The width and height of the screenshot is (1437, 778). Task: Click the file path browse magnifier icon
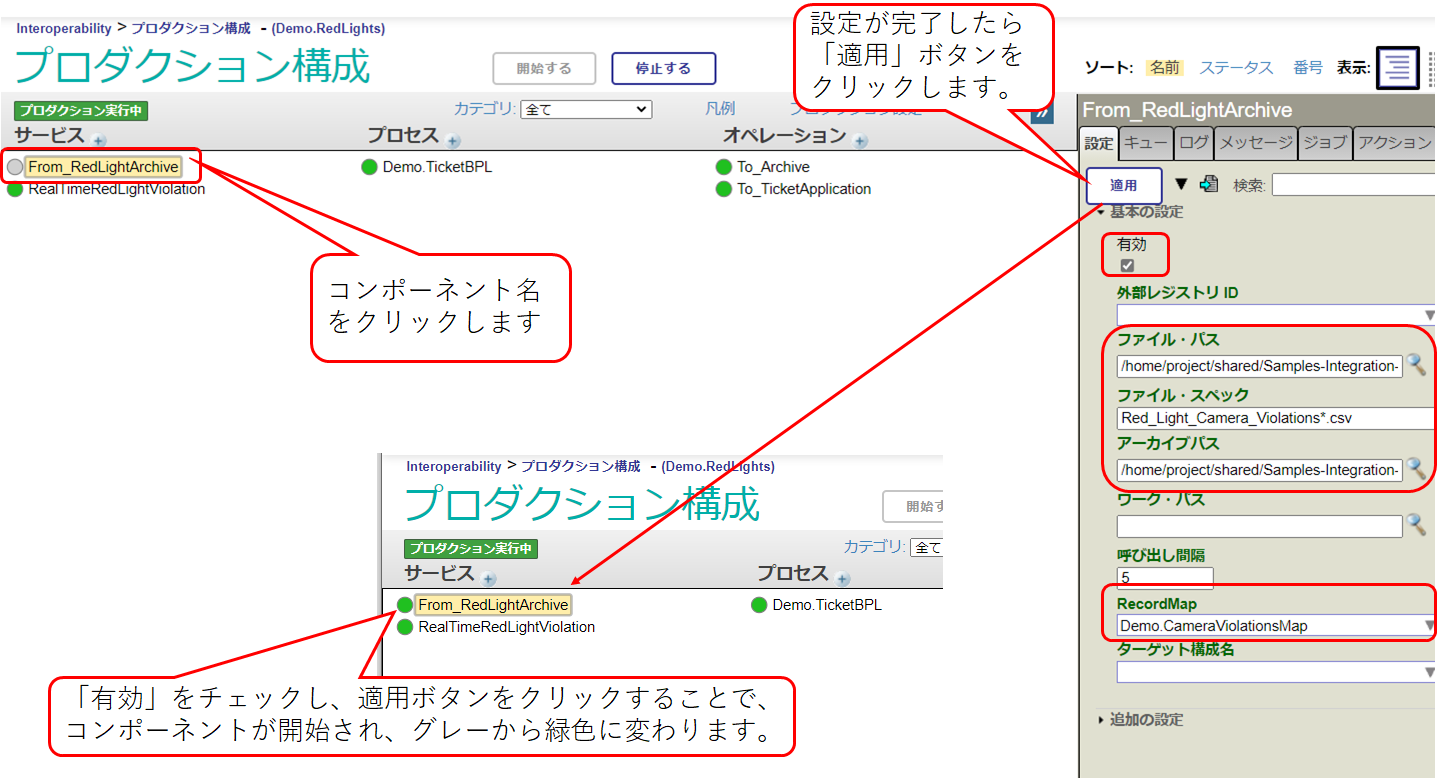coord(1416,365)
